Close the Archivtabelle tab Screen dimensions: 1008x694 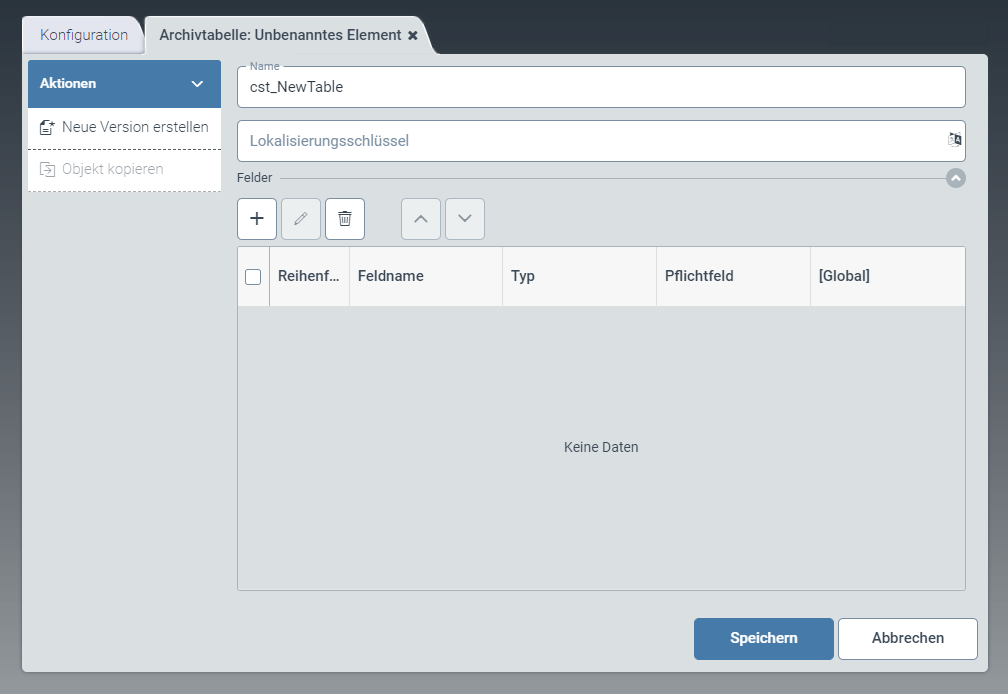[x=413, y=35]
